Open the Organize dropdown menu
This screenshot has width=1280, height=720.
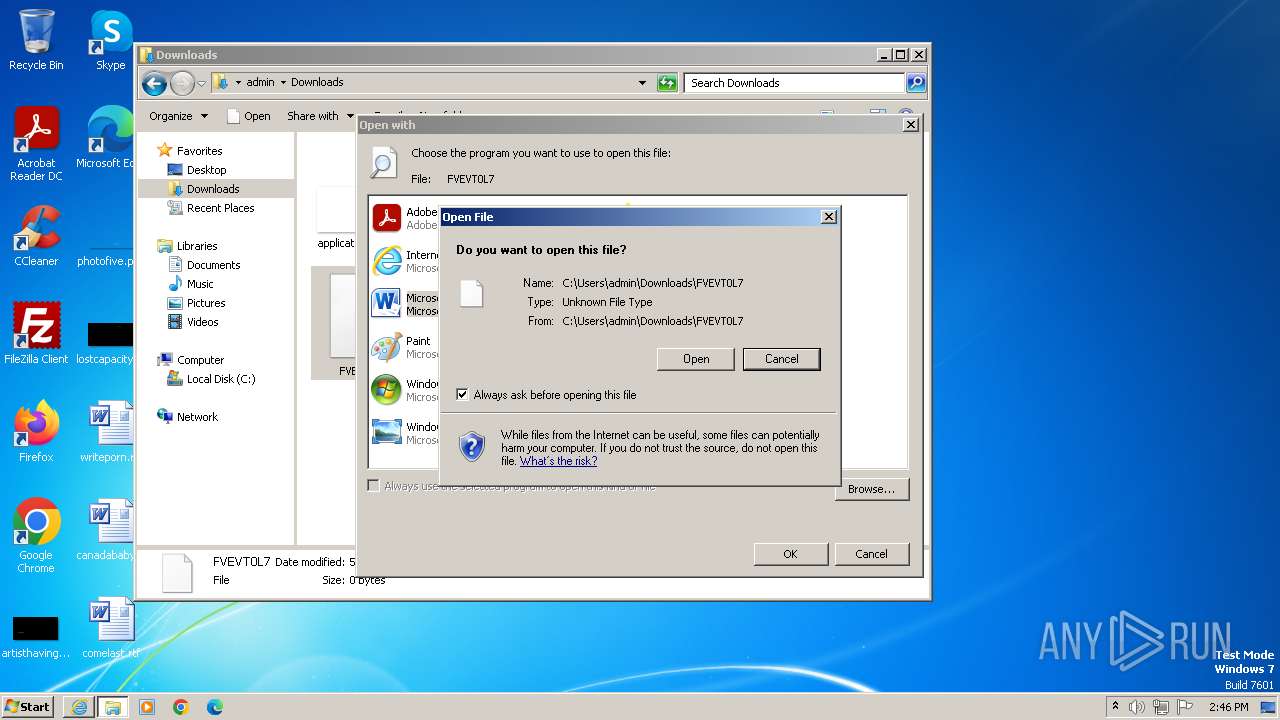click(x=178, y=116)
